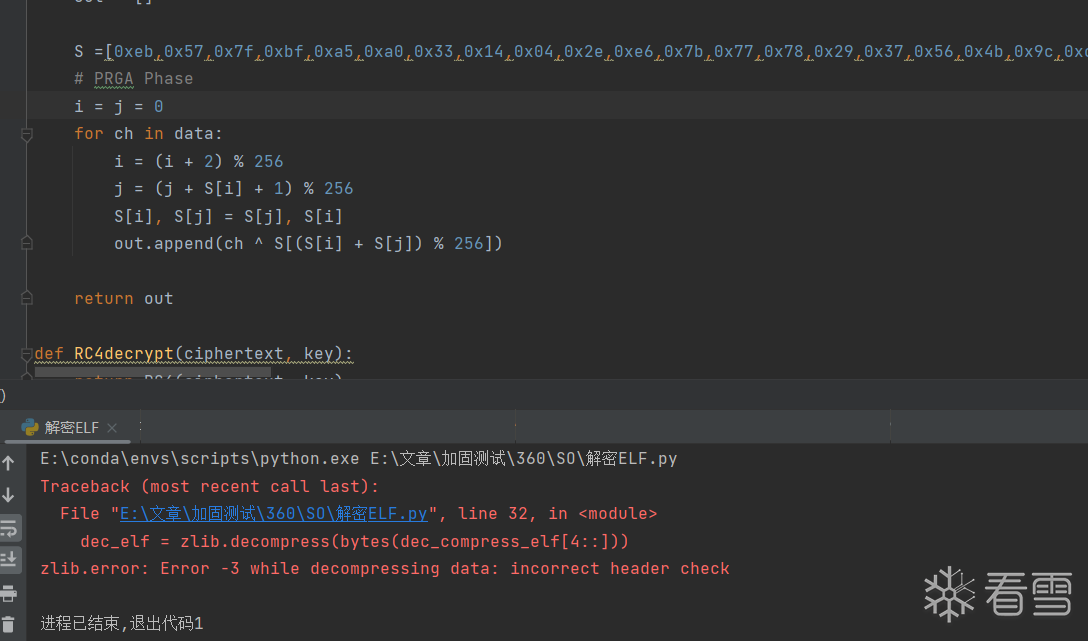
Task: Click the 看雪 snowflake watermark logo
Action: pyautogui.click(x=949, y=593)
